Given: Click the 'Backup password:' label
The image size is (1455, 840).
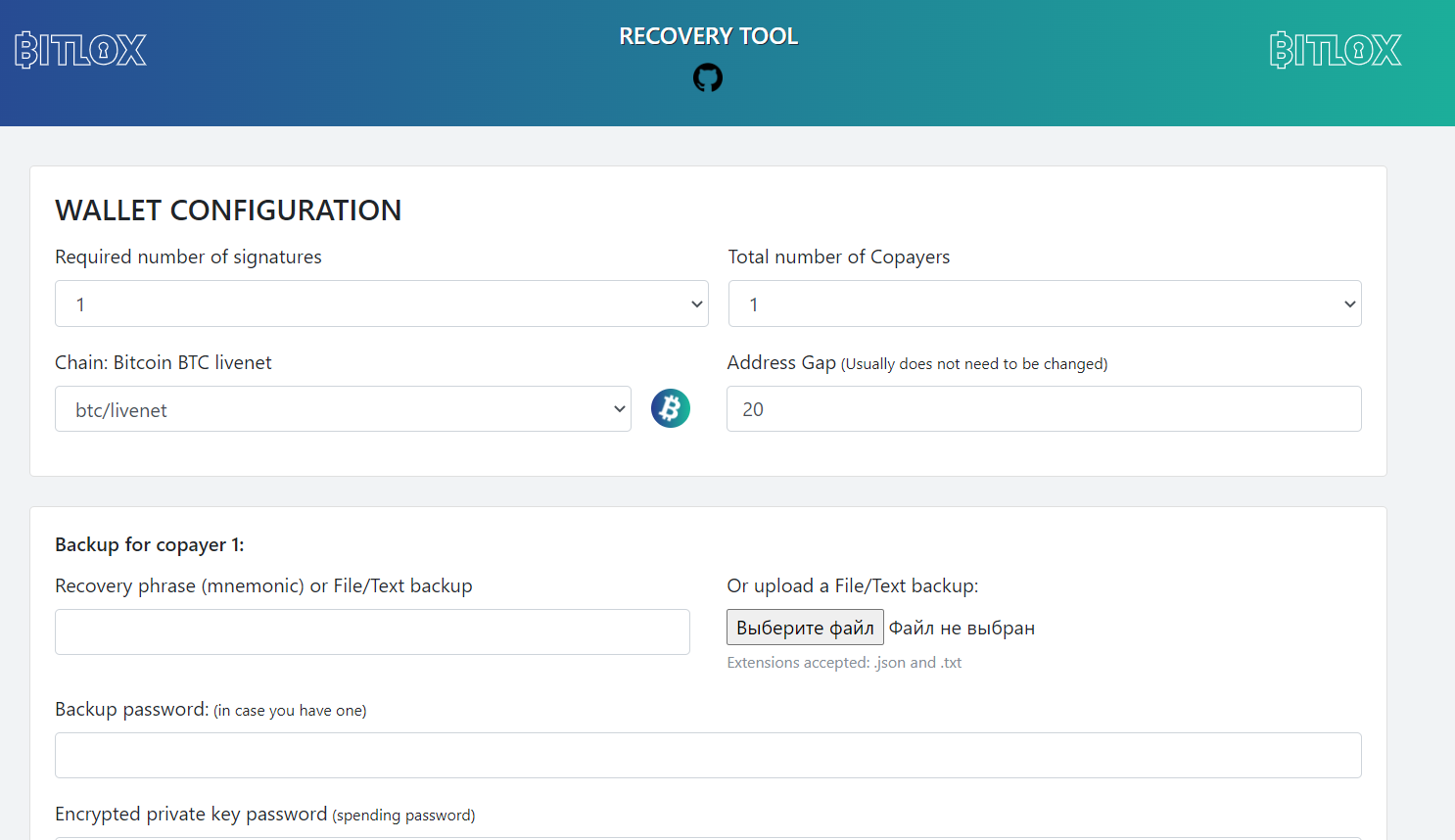Looking at the screenshot, I should tap(132, 710).
